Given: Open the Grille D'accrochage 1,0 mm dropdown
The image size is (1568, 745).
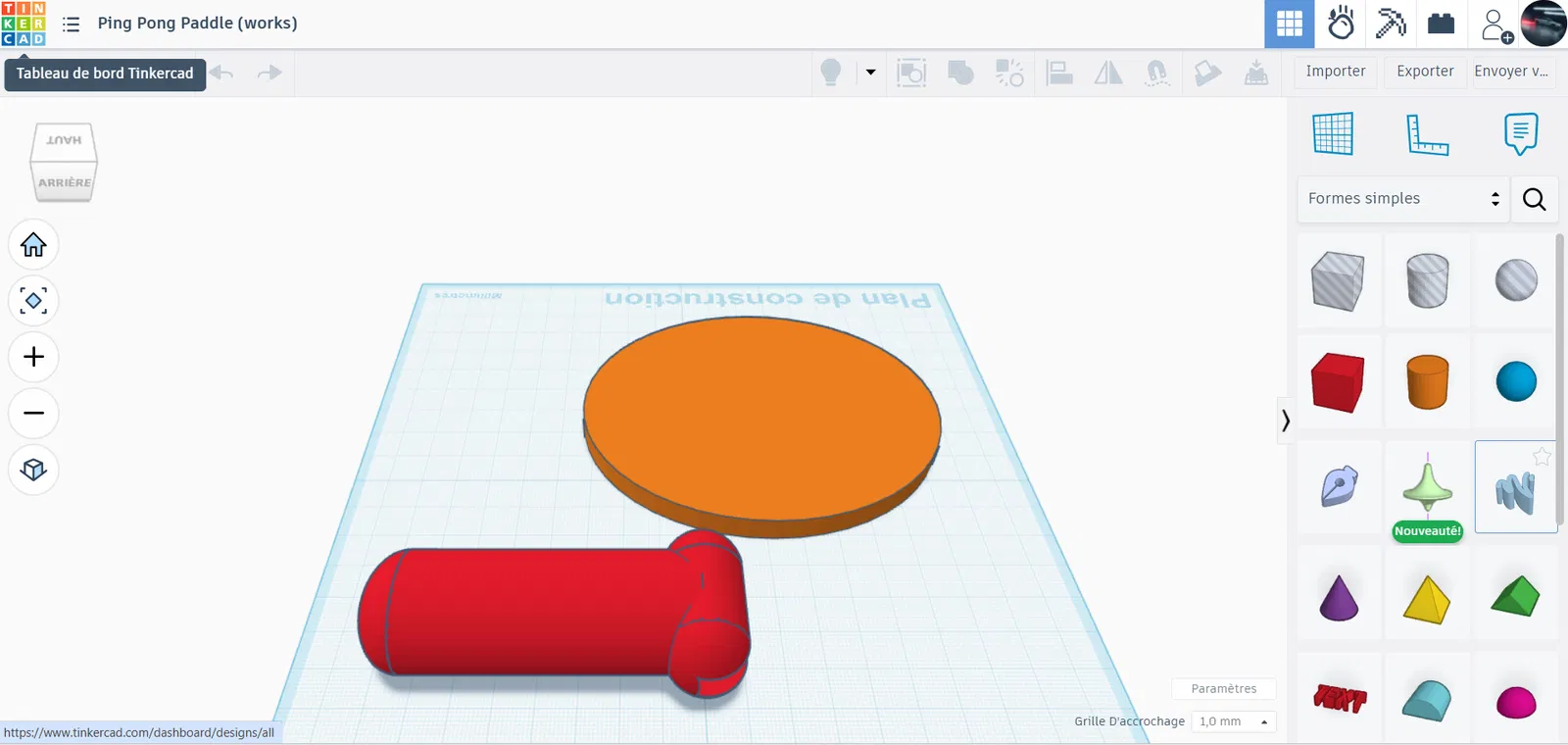Looking at the screenshot, I should coord(1235,721).
